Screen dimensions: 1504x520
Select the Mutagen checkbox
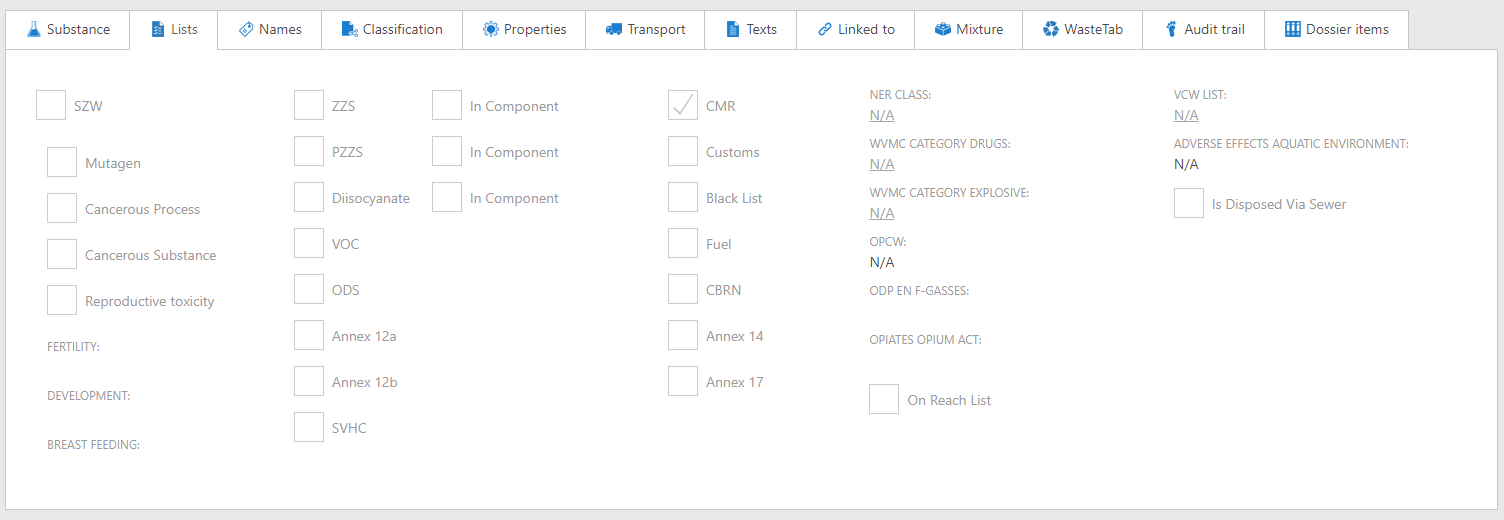pos(62,163)
